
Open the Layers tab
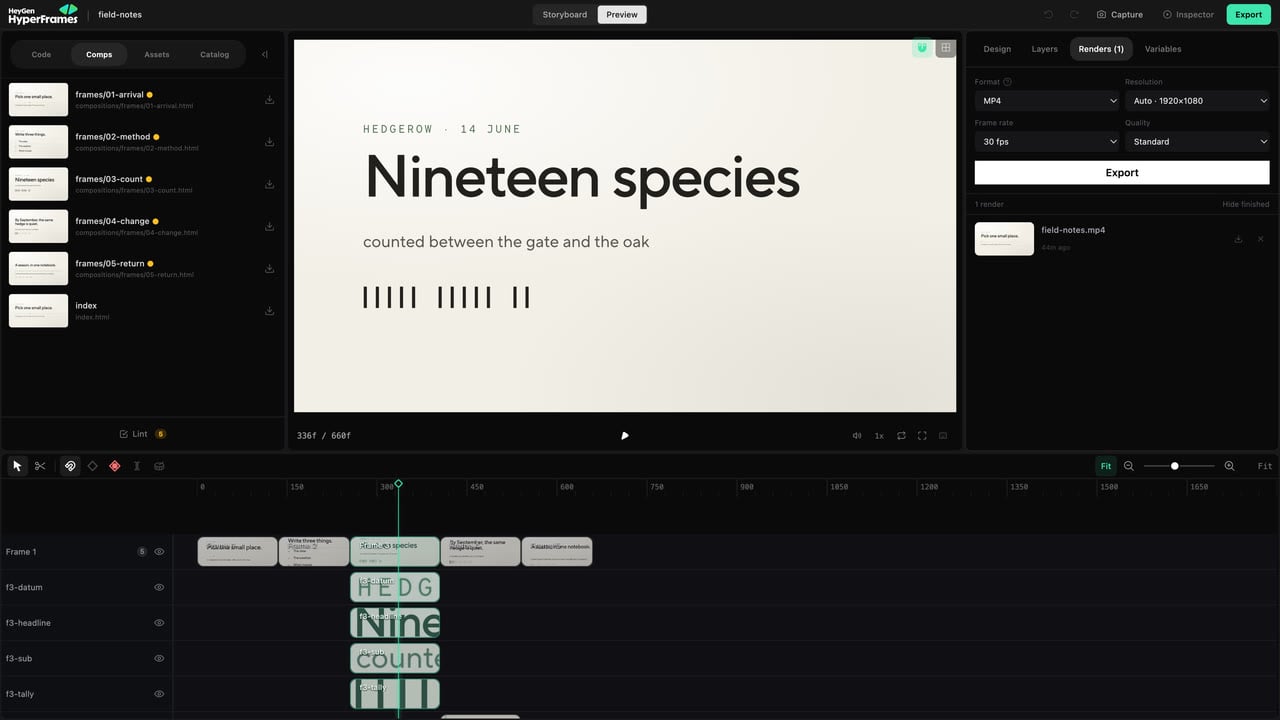point(1045,49)
